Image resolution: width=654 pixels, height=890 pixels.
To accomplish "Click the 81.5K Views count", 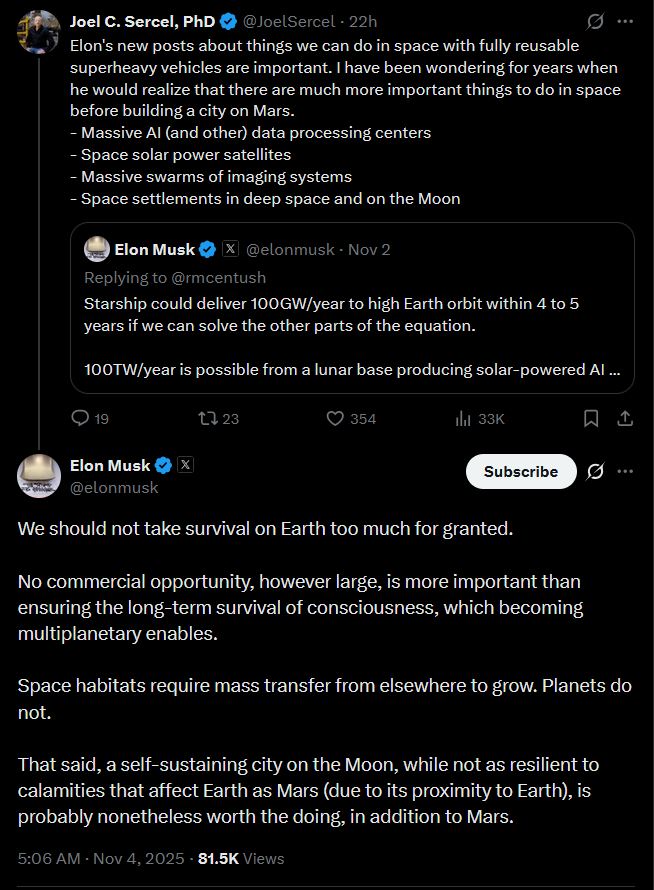I will pos(241,858).
